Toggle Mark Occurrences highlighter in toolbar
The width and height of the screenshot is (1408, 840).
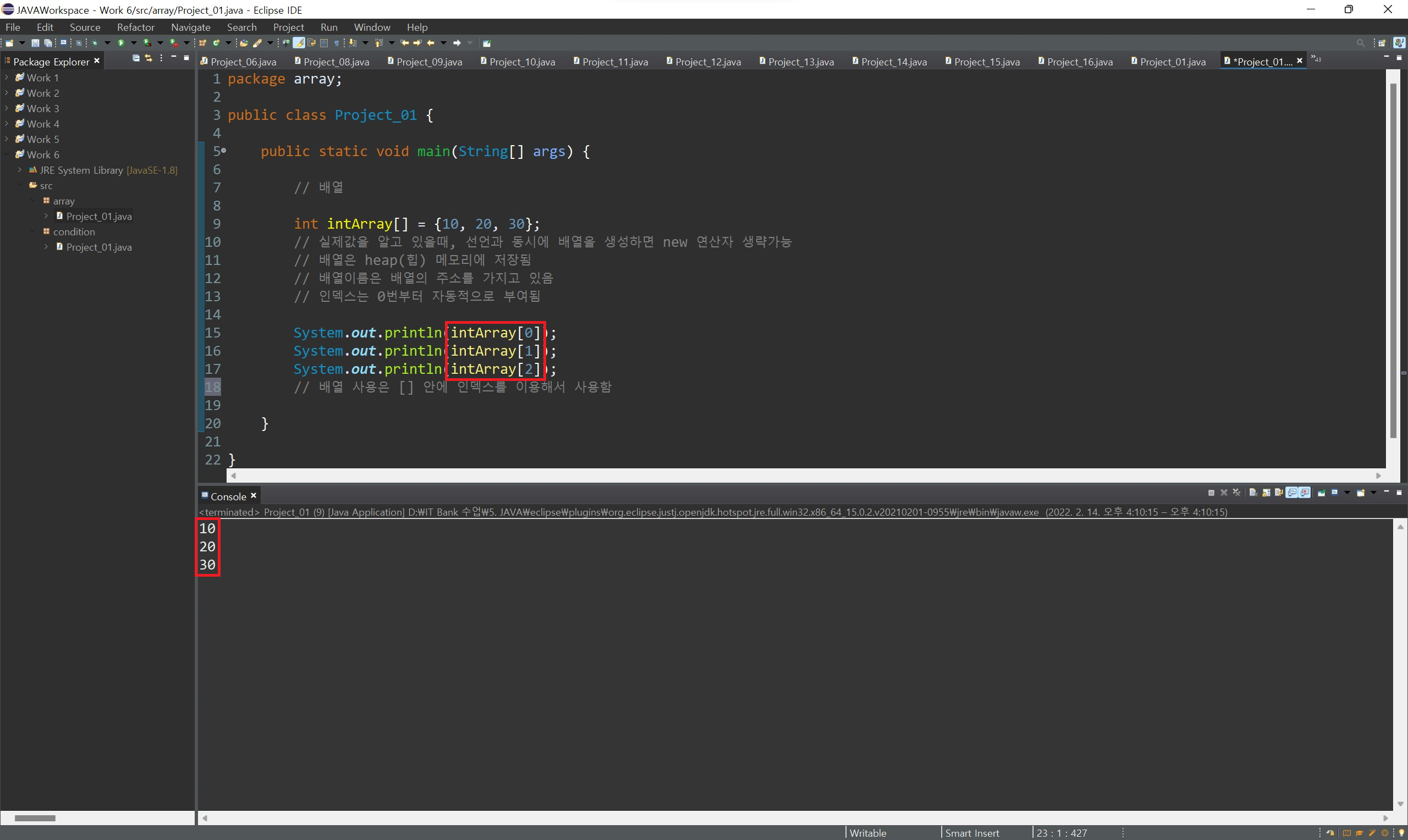point(298,43)
